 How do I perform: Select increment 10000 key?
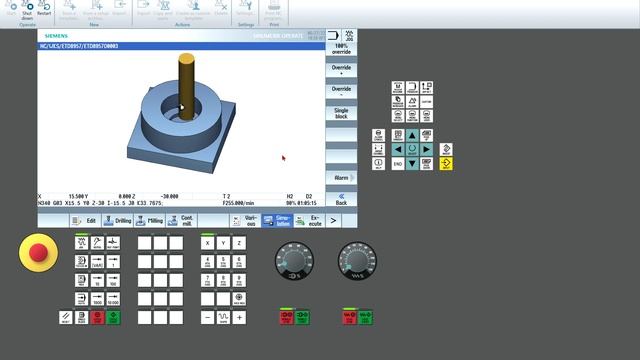[x=113, y=299]
